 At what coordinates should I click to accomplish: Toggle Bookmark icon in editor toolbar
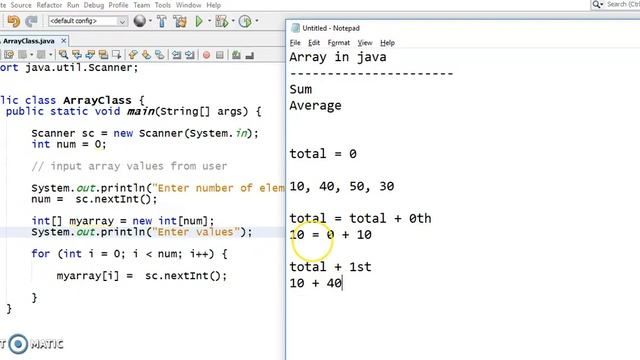pos(160,55)
